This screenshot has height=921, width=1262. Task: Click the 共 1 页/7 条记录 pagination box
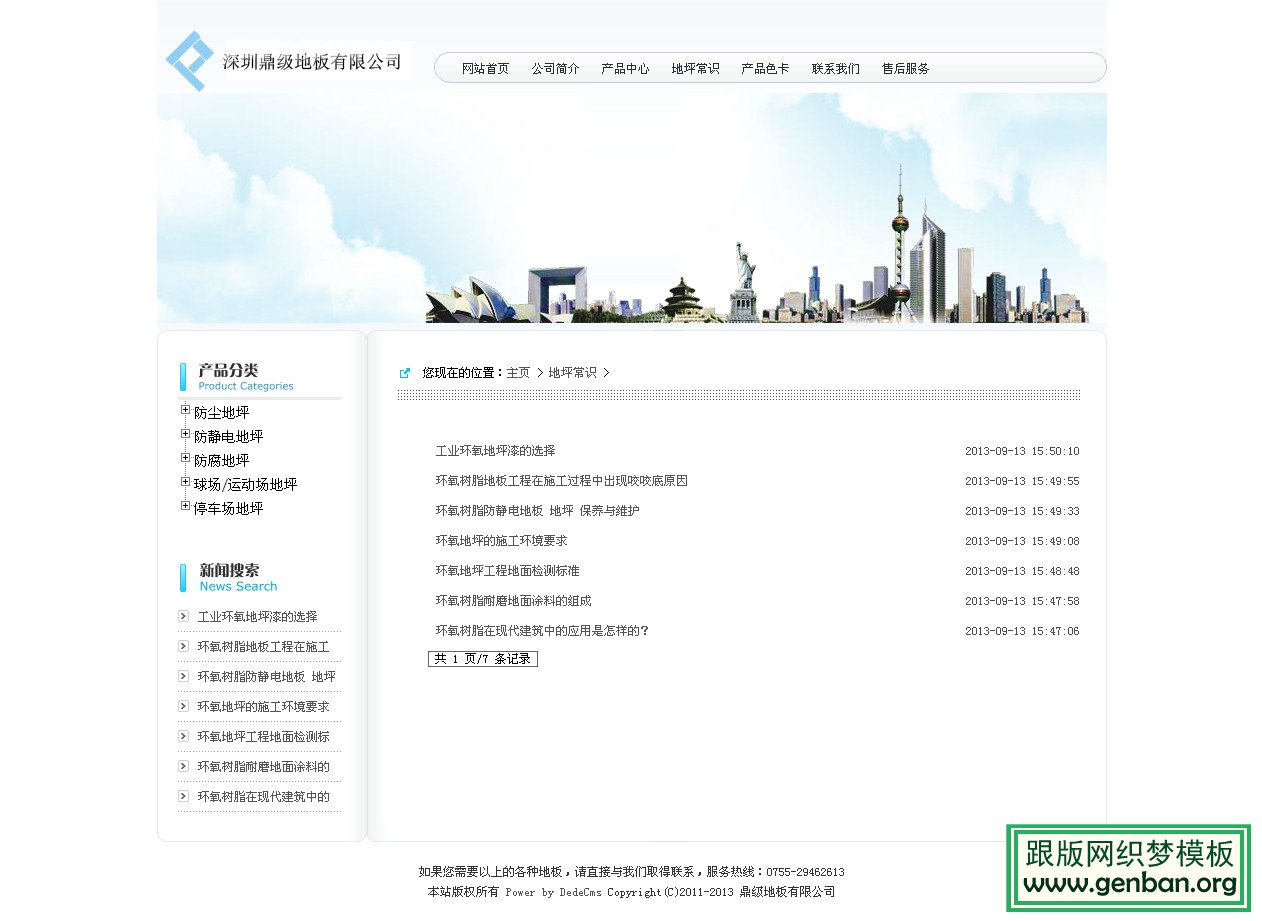(483, 659)
